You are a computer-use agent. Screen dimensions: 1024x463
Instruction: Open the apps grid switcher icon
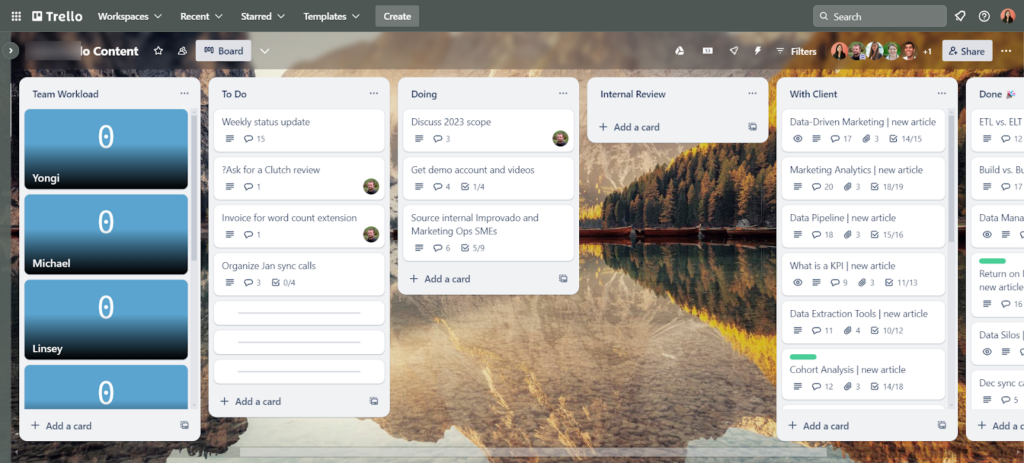pyautogui.click(x=15, y=16)
